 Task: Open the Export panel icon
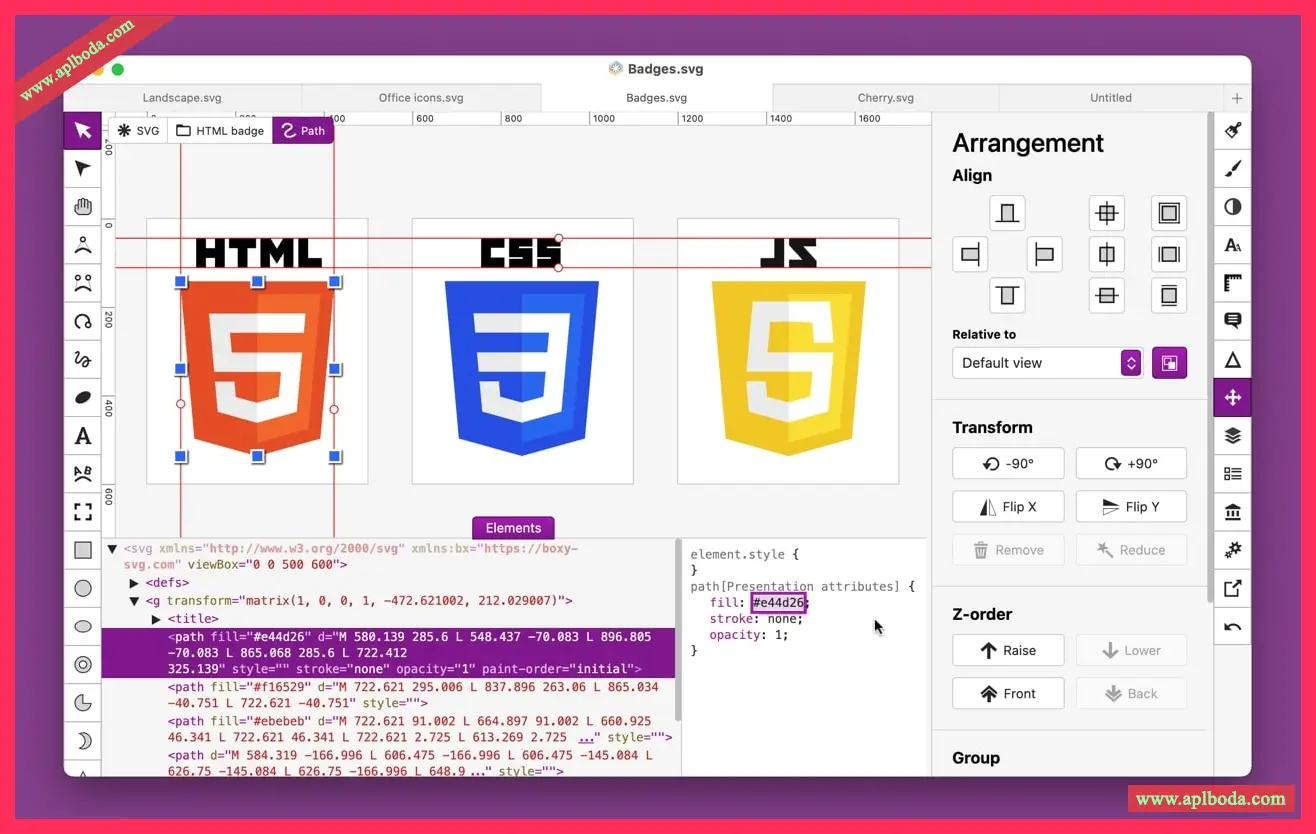tap(1233, 589)
